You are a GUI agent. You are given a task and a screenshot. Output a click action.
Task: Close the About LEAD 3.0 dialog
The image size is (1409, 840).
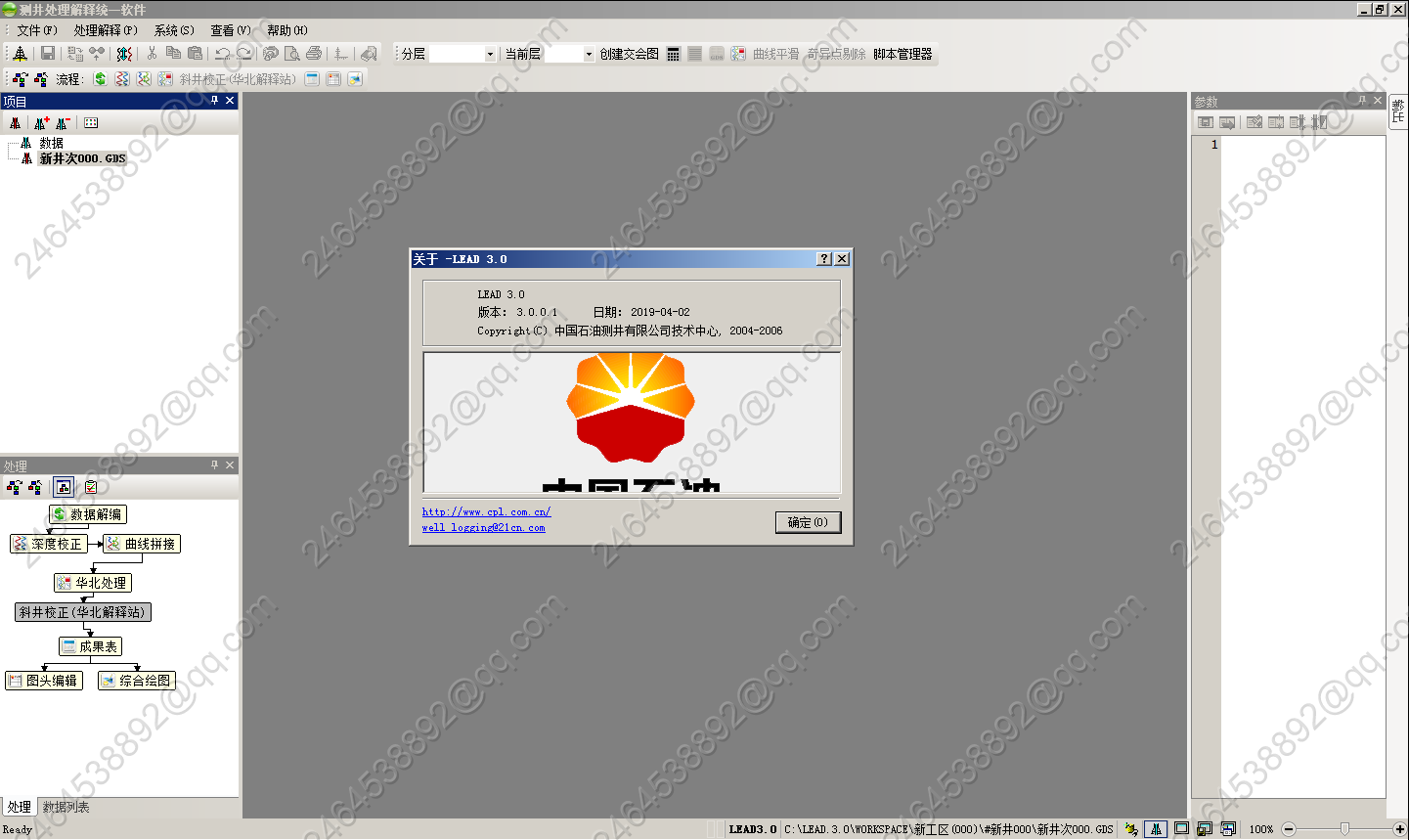point(842,259)
